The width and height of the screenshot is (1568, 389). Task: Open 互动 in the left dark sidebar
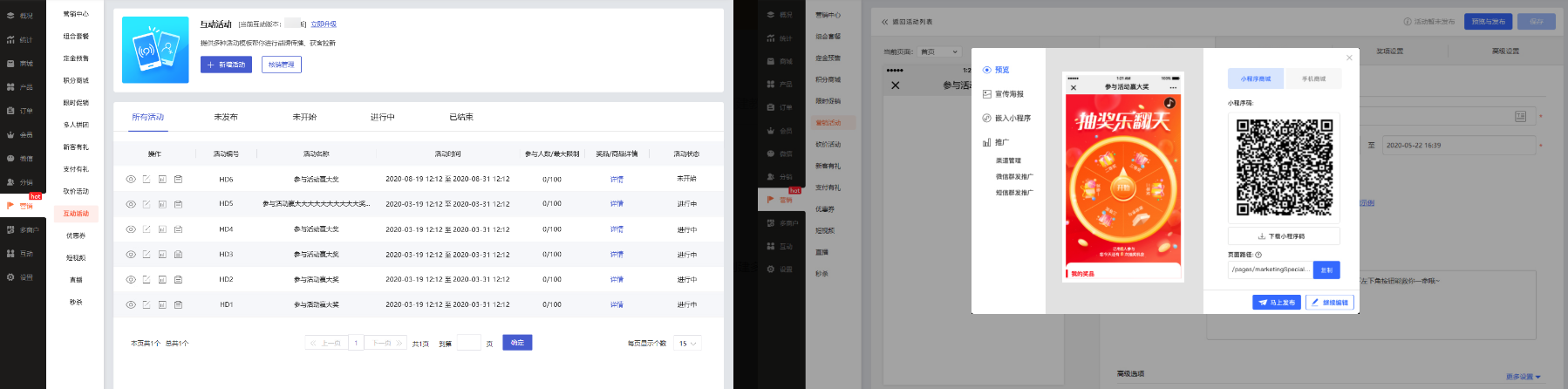[21, 254]
